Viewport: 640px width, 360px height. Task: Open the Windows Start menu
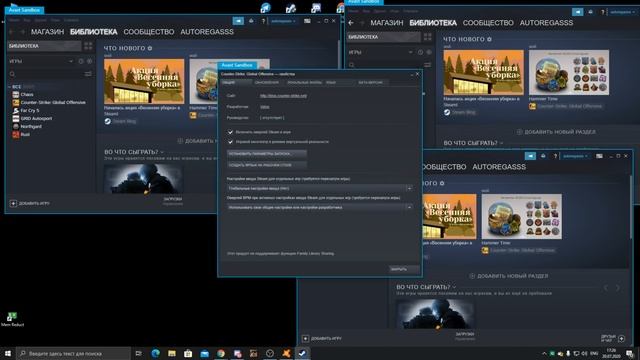pyautogui.click(x=8, y=353)
